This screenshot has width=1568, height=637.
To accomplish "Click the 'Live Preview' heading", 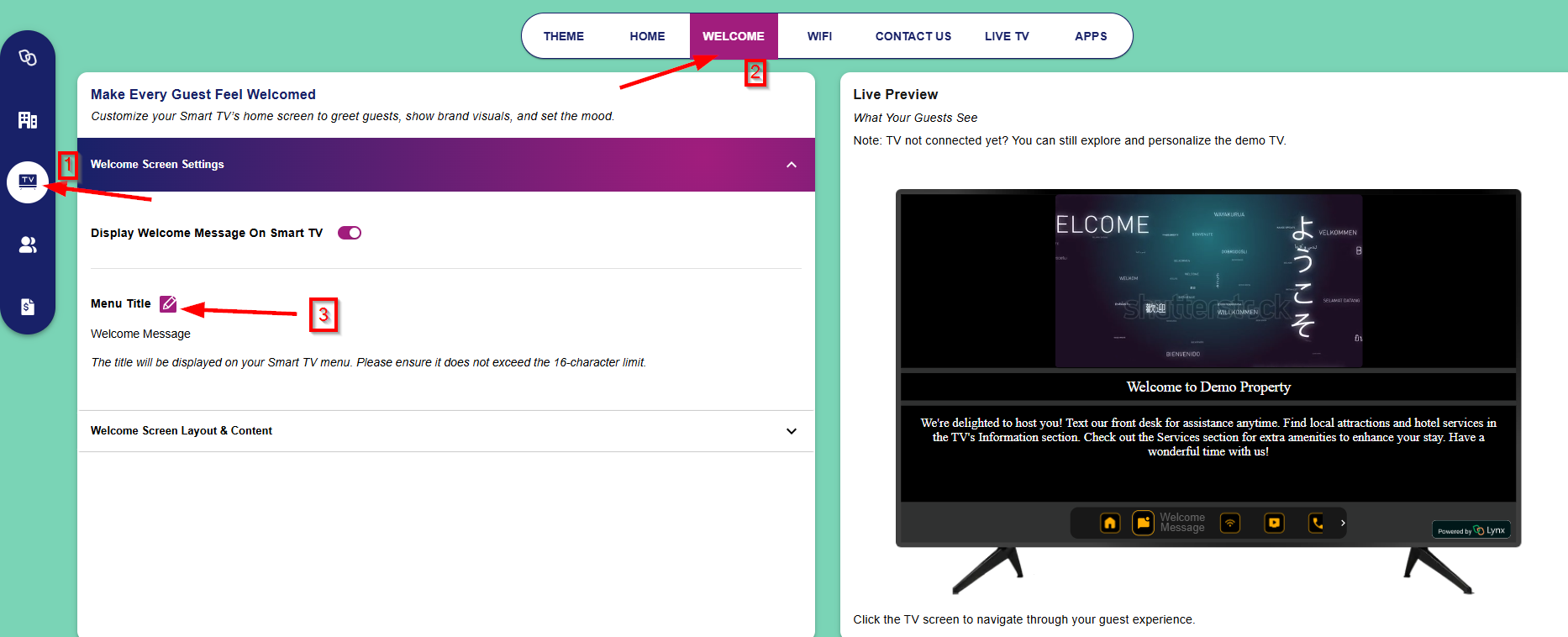I will pyautogui.click(x=896, y=94).
